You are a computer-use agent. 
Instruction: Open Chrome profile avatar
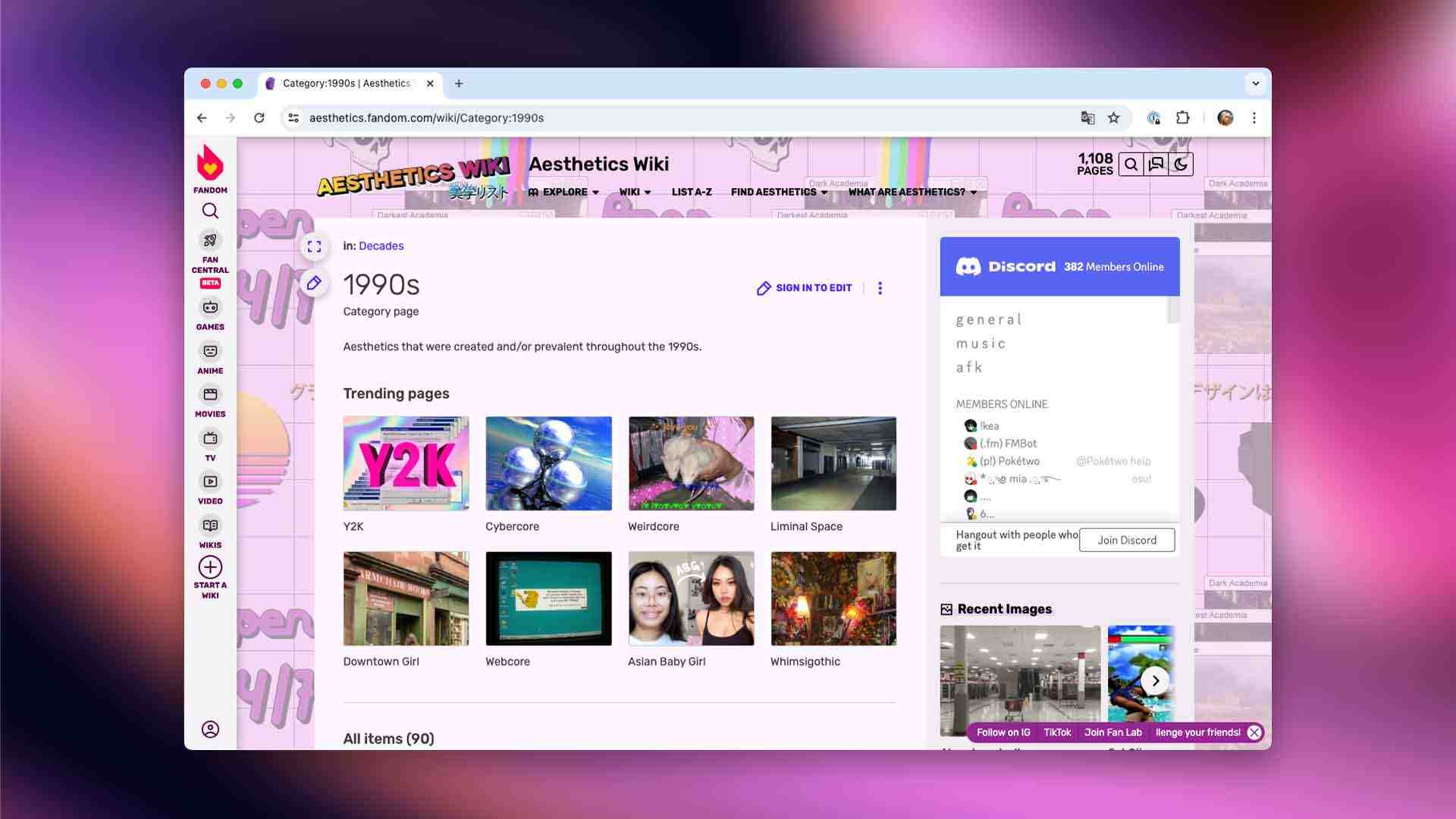[x=1225, y=118]
